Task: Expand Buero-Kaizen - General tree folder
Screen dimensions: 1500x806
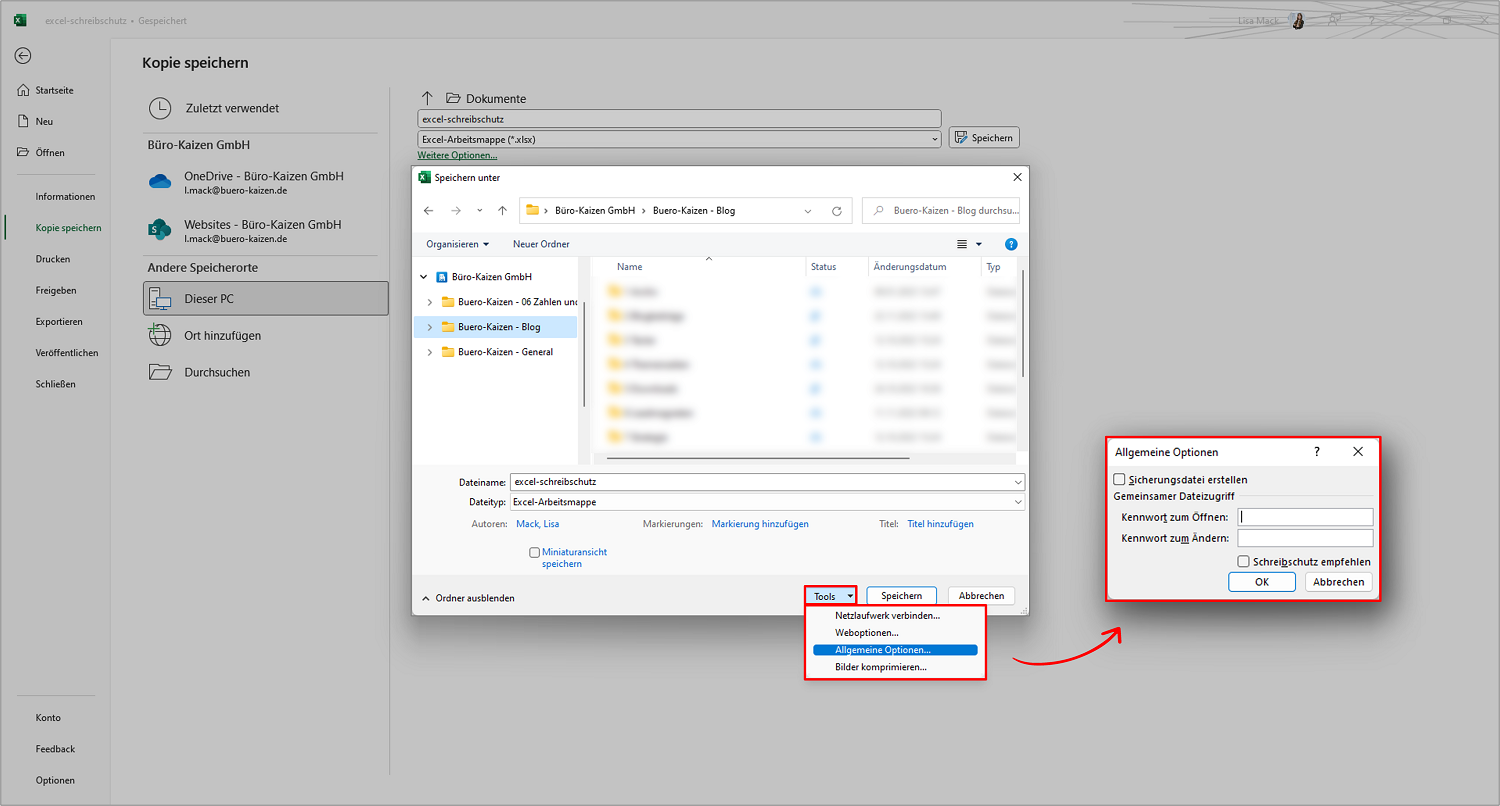Action: click(430, 352)
